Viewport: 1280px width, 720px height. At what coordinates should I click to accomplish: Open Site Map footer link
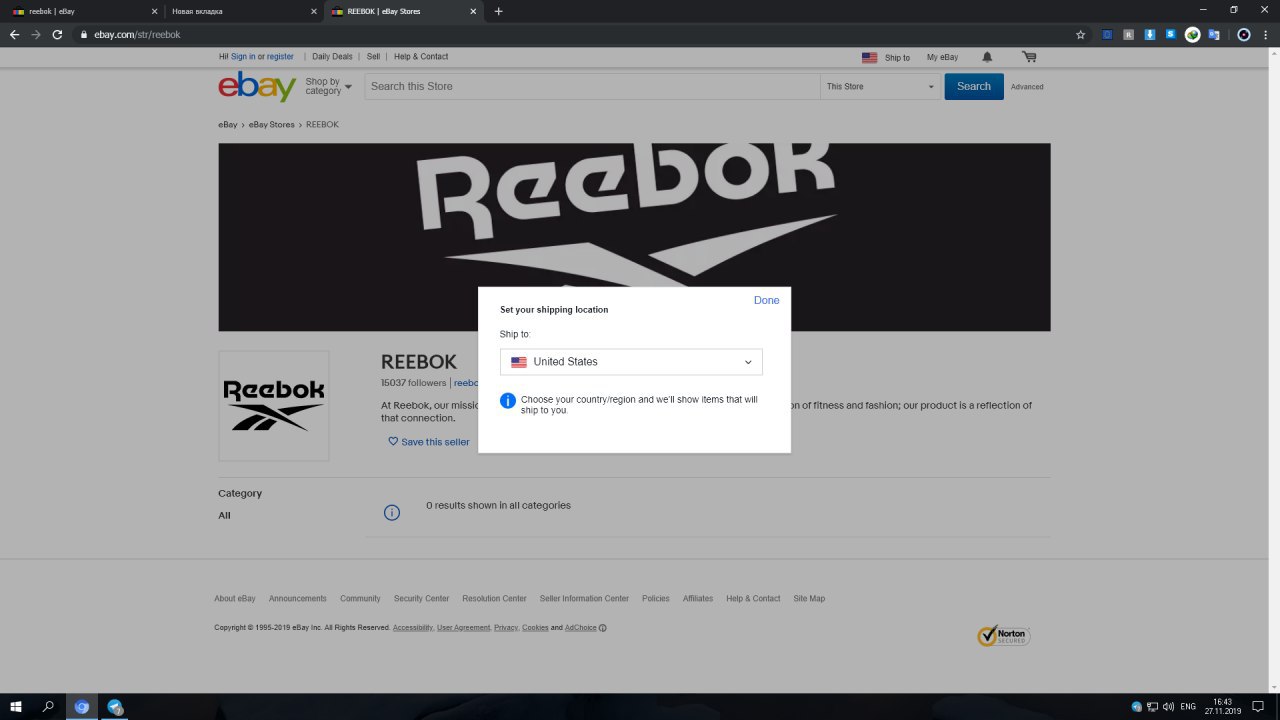[809, 599]
